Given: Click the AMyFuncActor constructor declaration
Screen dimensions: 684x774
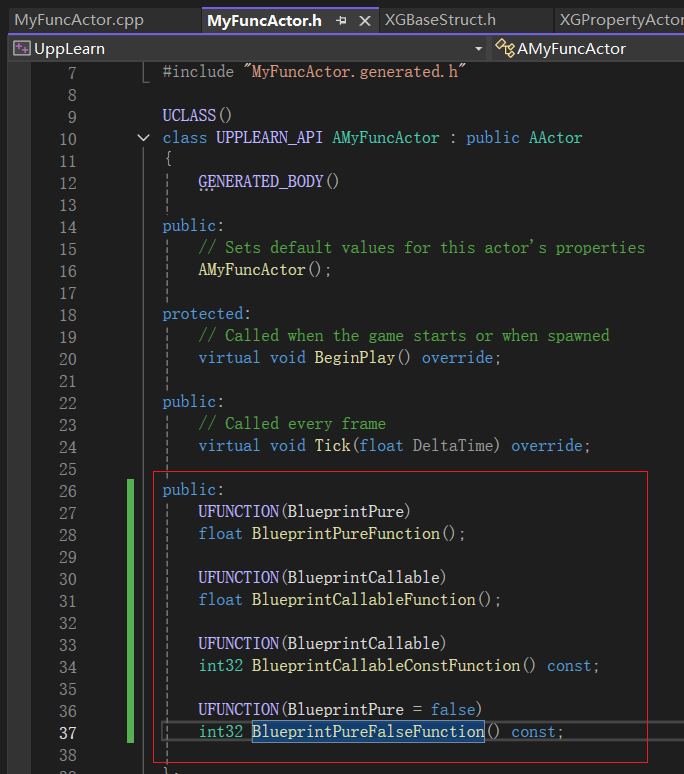Looking at the screenshot, I should tap(252, 270).
